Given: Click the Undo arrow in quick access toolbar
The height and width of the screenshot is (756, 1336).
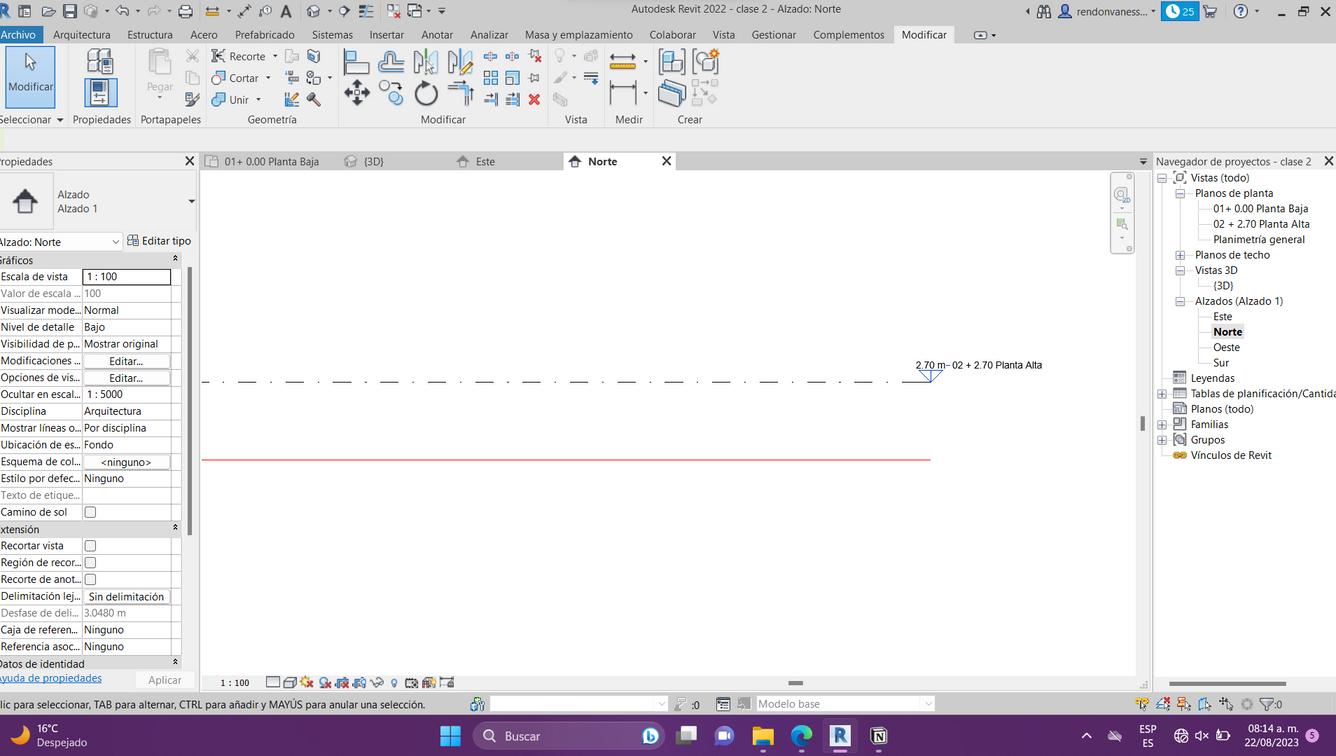Looking at the screenshot, I should click(x=122, y=11).
